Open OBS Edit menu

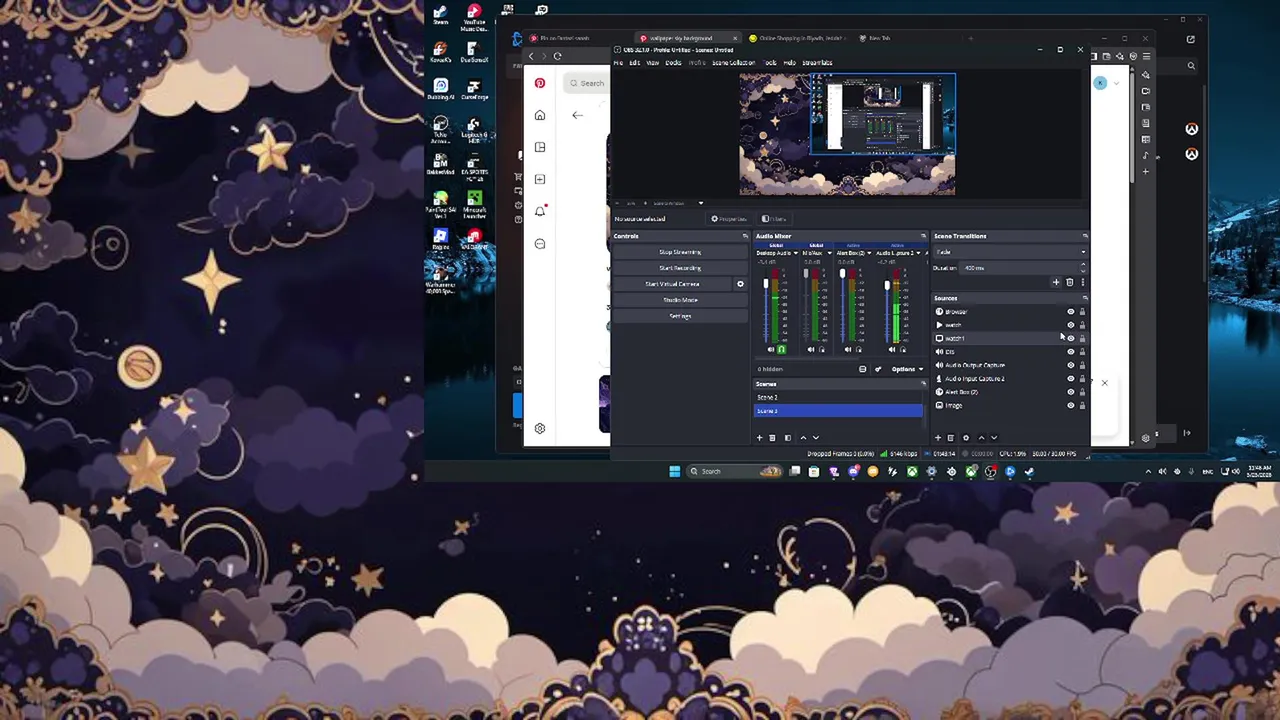pos(634,62)
